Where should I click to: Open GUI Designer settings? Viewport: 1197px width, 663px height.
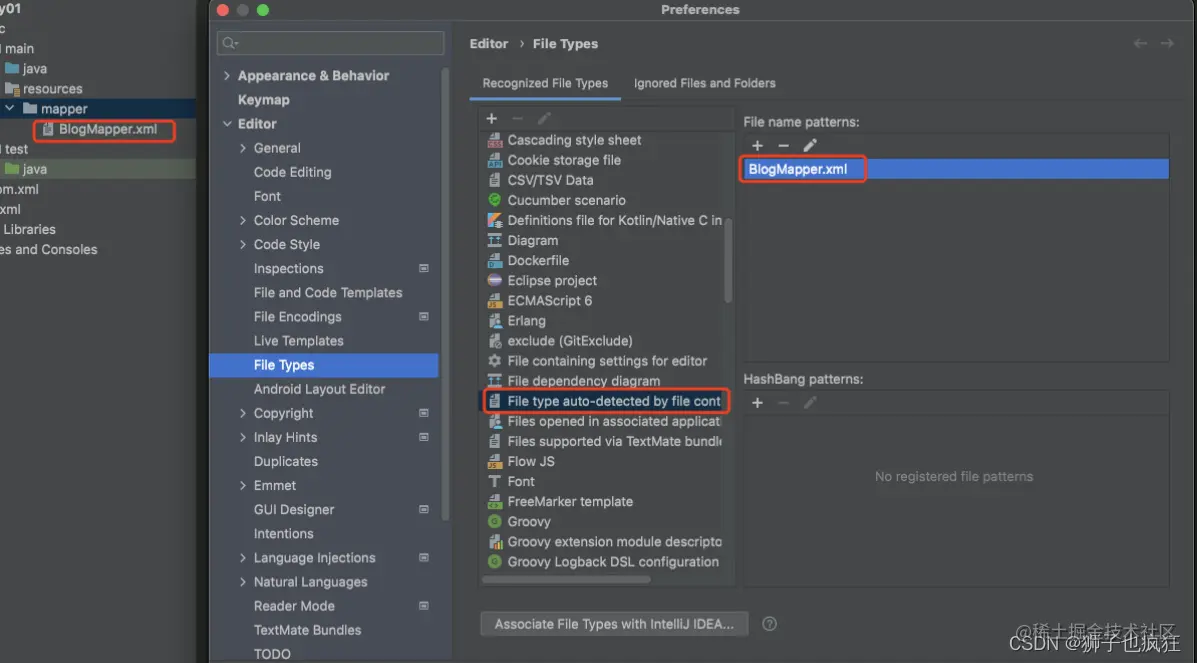pos(294,509)
